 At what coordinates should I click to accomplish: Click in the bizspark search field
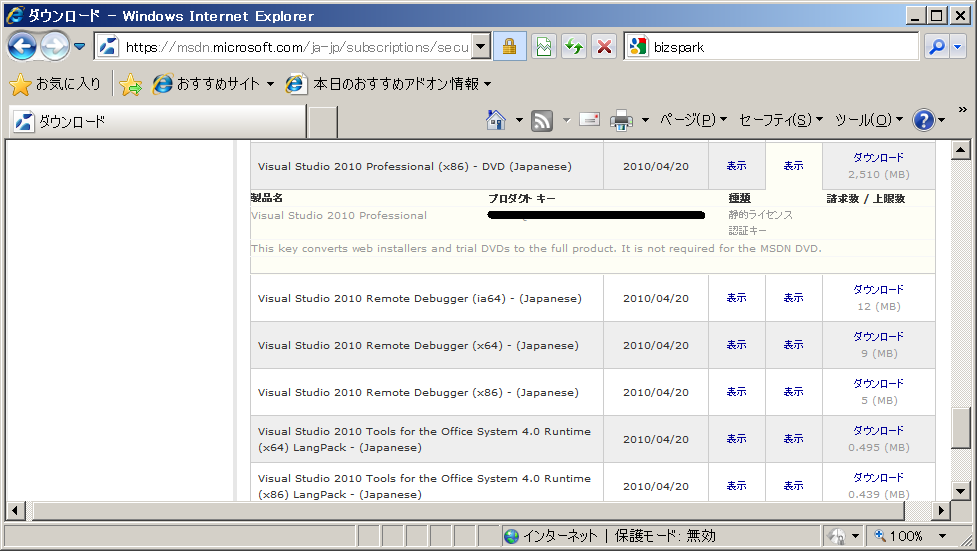point(782,47)
